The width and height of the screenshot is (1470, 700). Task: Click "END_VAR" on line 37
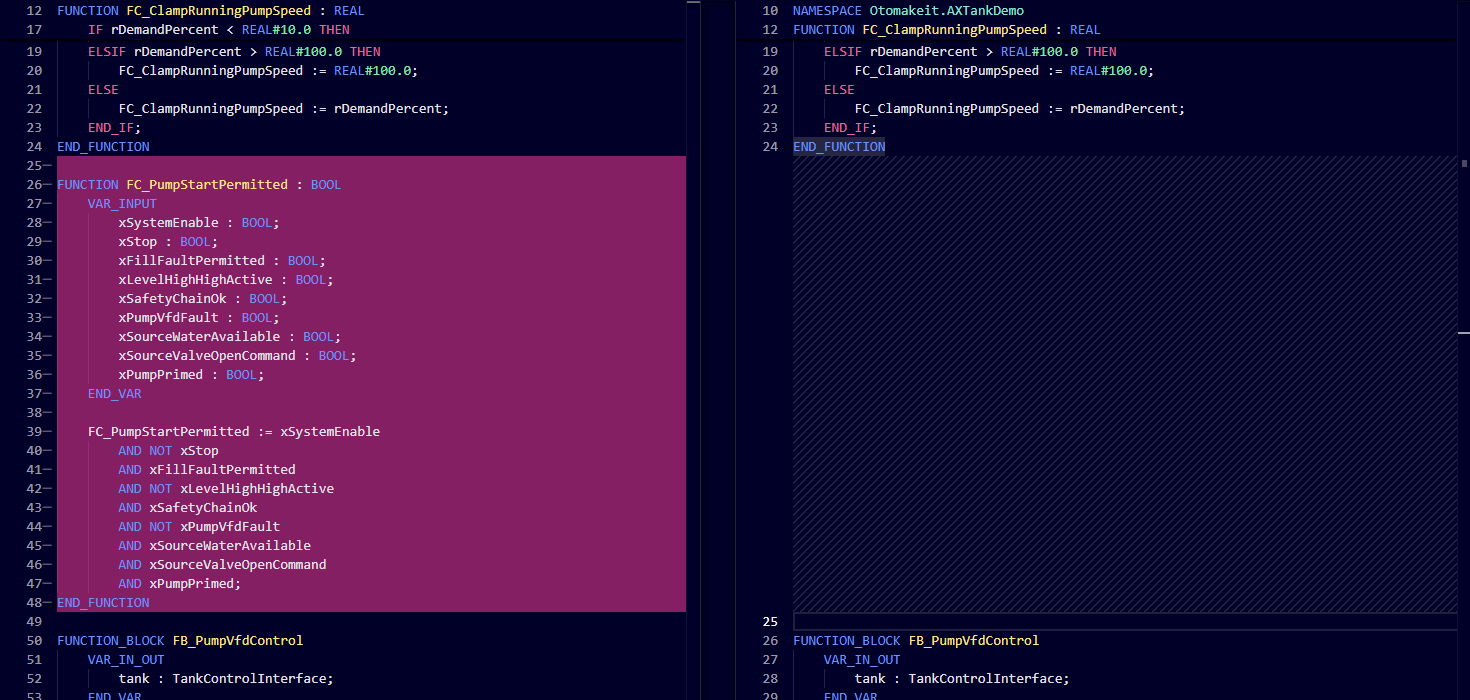tap(115, 393)
